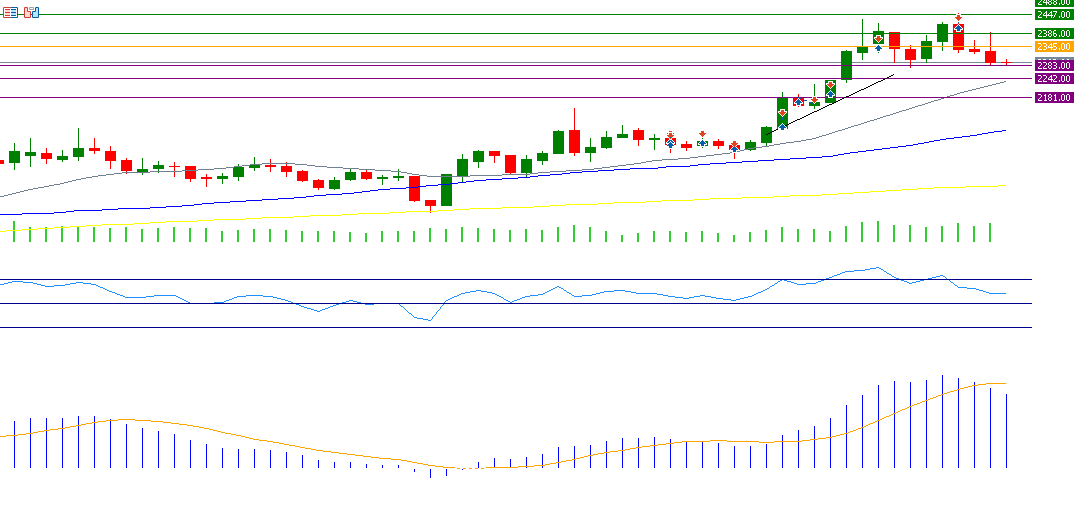The width and height of the screenshot is (1080, 505).
Task: Click the trade arrows on the small green candle at the 2181 line
Action: click(x=814, y=101)
